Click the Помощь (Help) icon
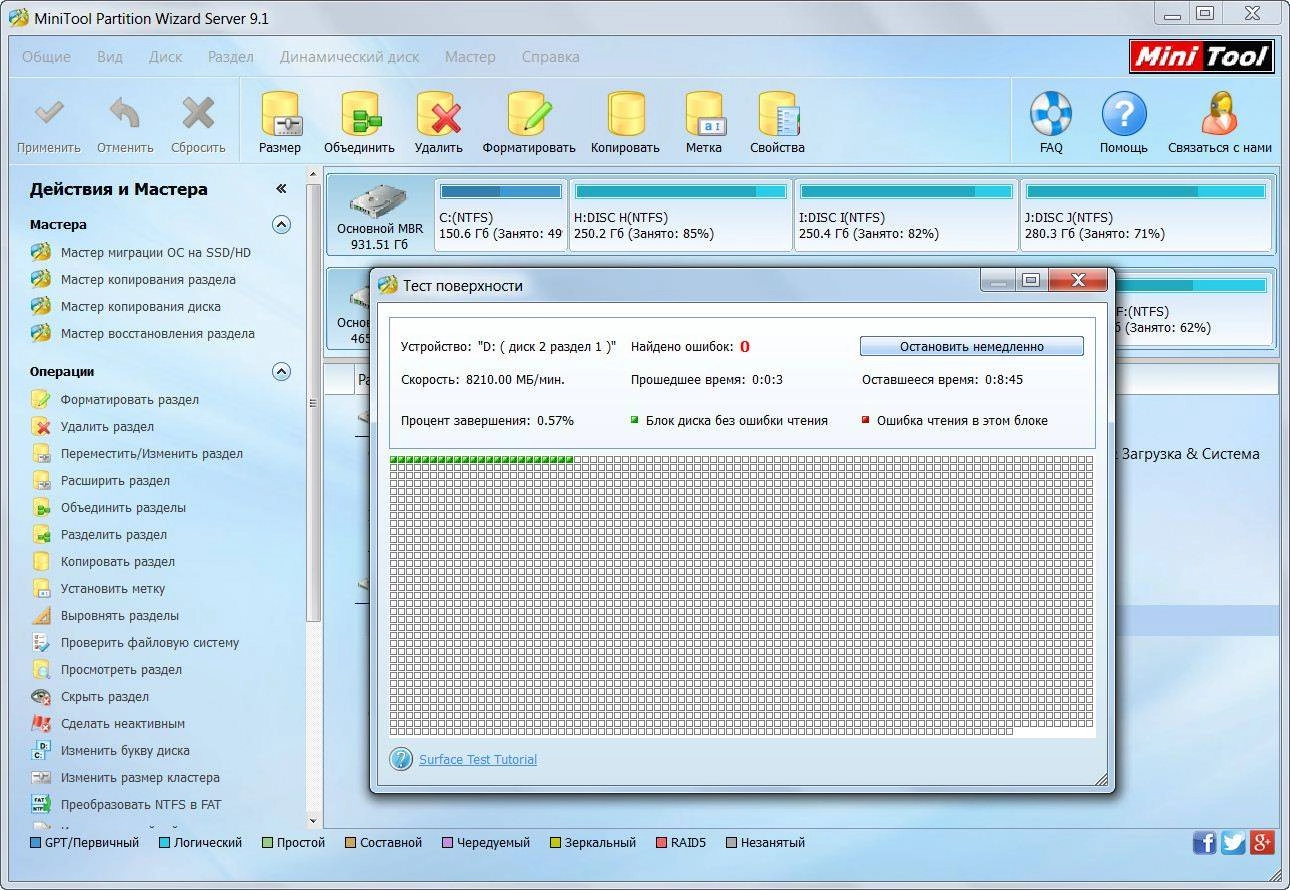 (1124, 114)
